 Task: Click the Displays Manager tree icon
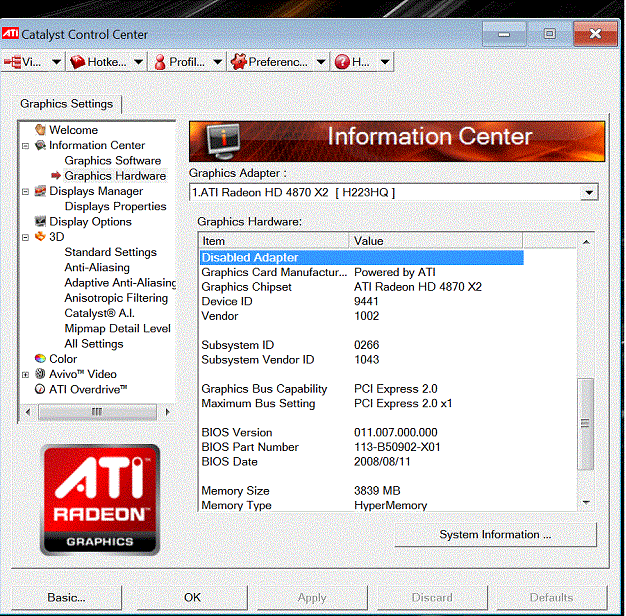click(40, 191)
